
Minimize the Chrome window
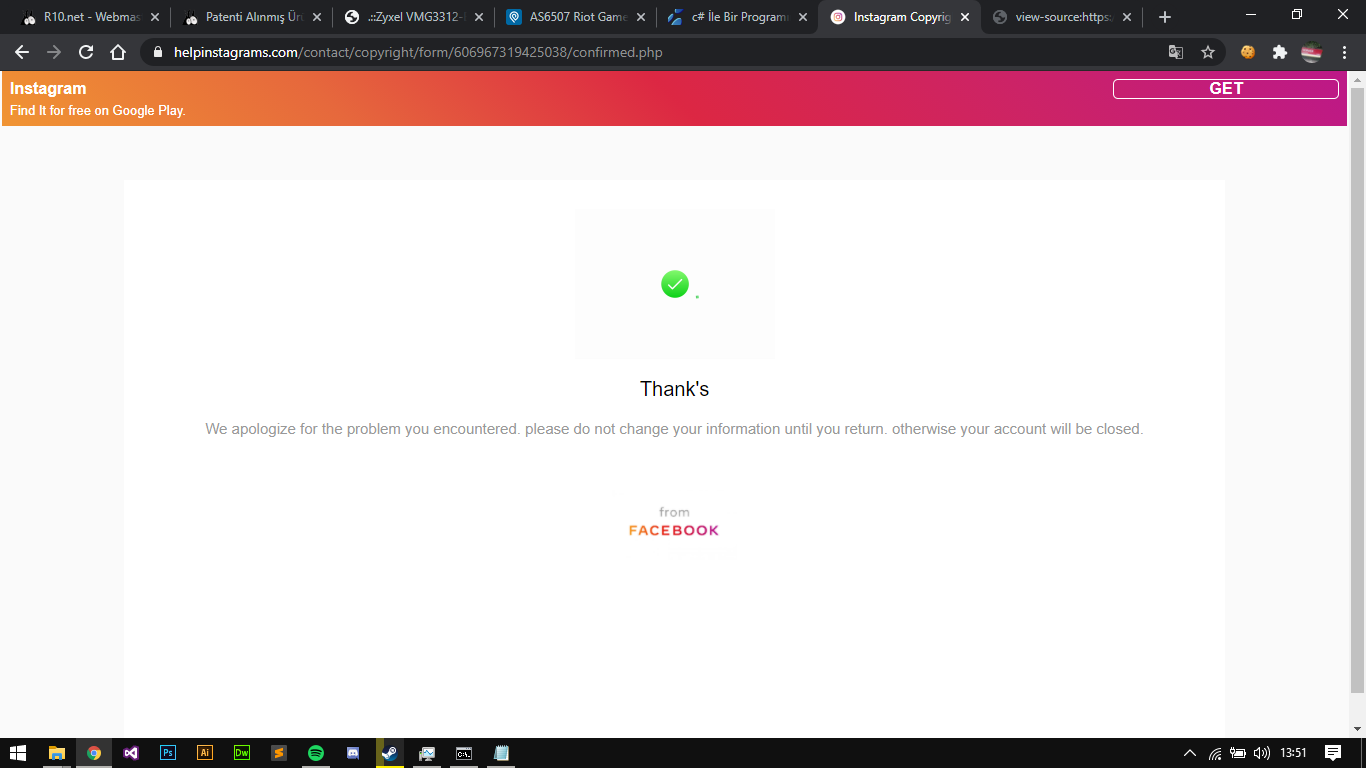pyautogui.click(x=1251, y=15)
